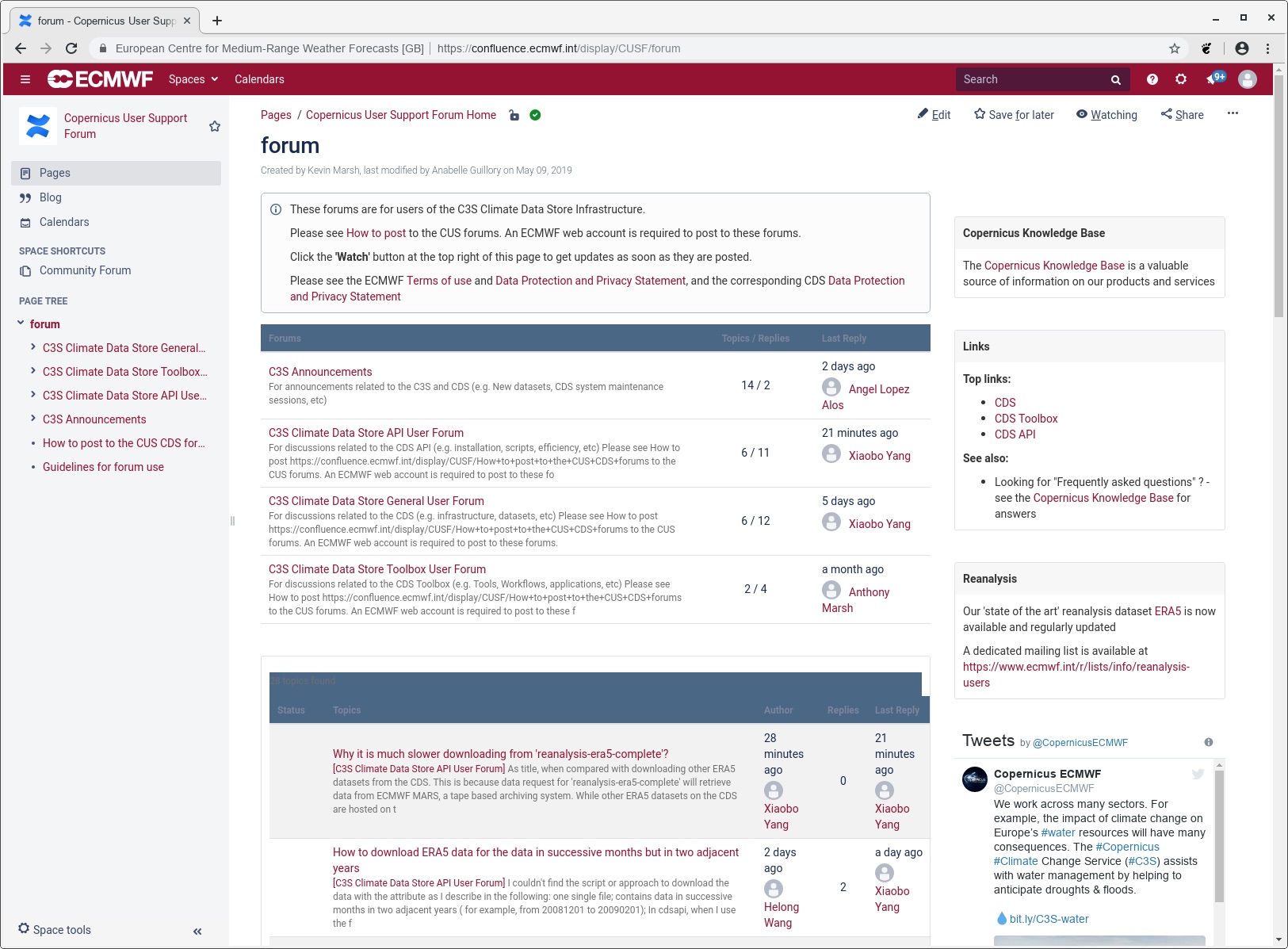
Task: Open the ERA5 reanalysis link
Action: click(x=1168, y=611)
